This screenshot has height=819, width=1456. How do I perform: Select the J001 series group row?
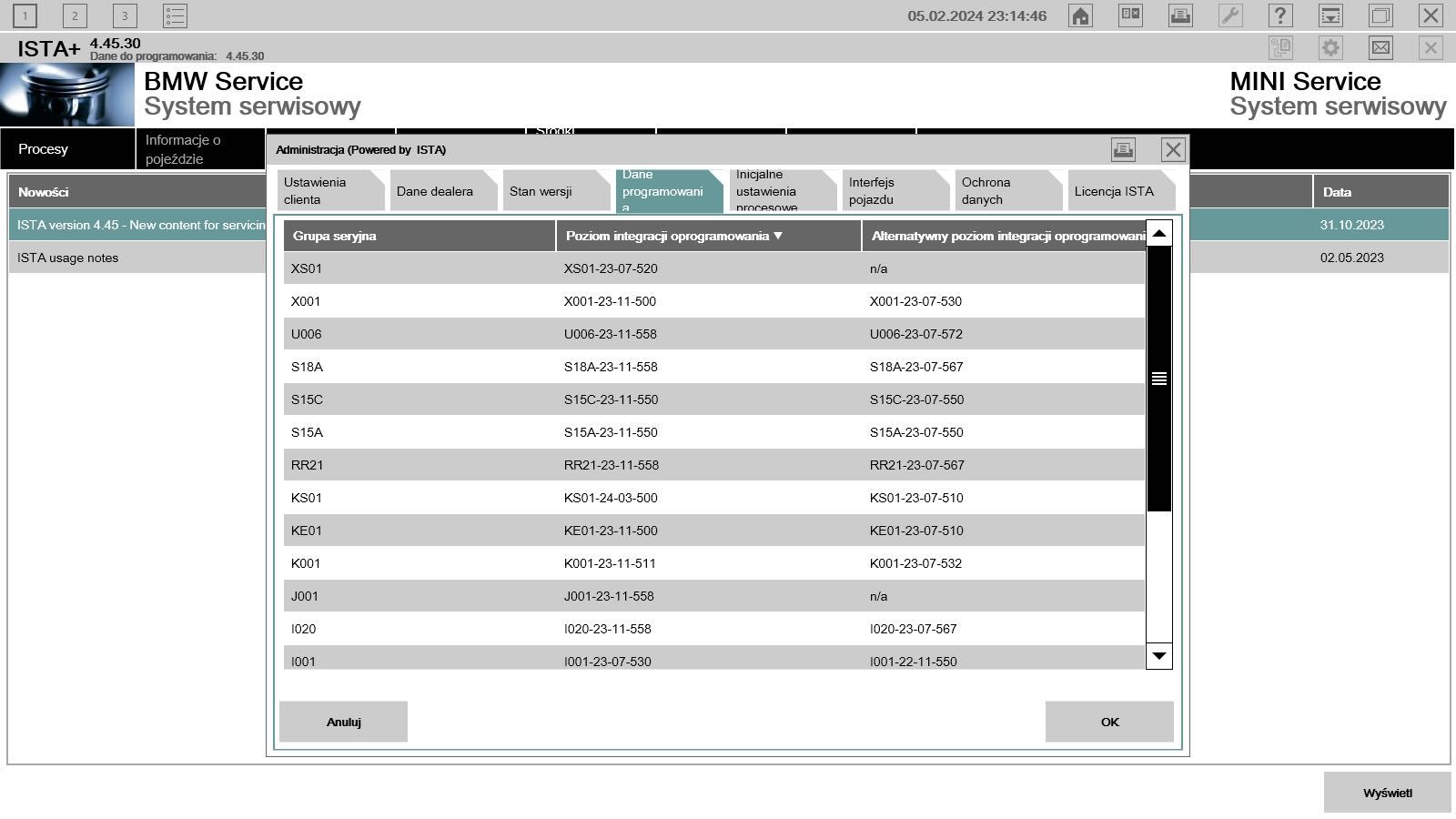pyautogui.click(x=714, y=596)
